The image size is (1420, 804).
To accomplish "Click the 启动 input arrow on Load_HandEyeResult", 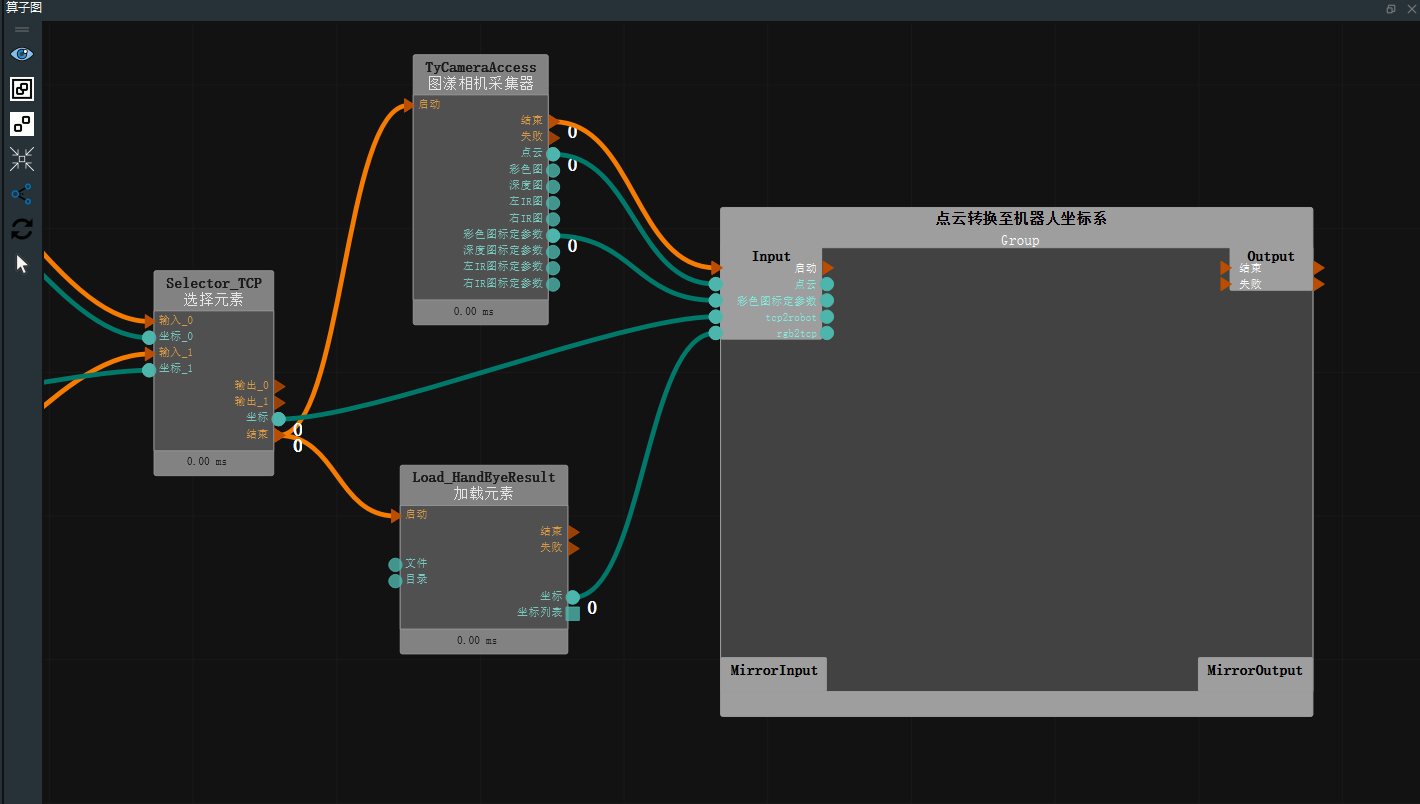I will 396,515.
